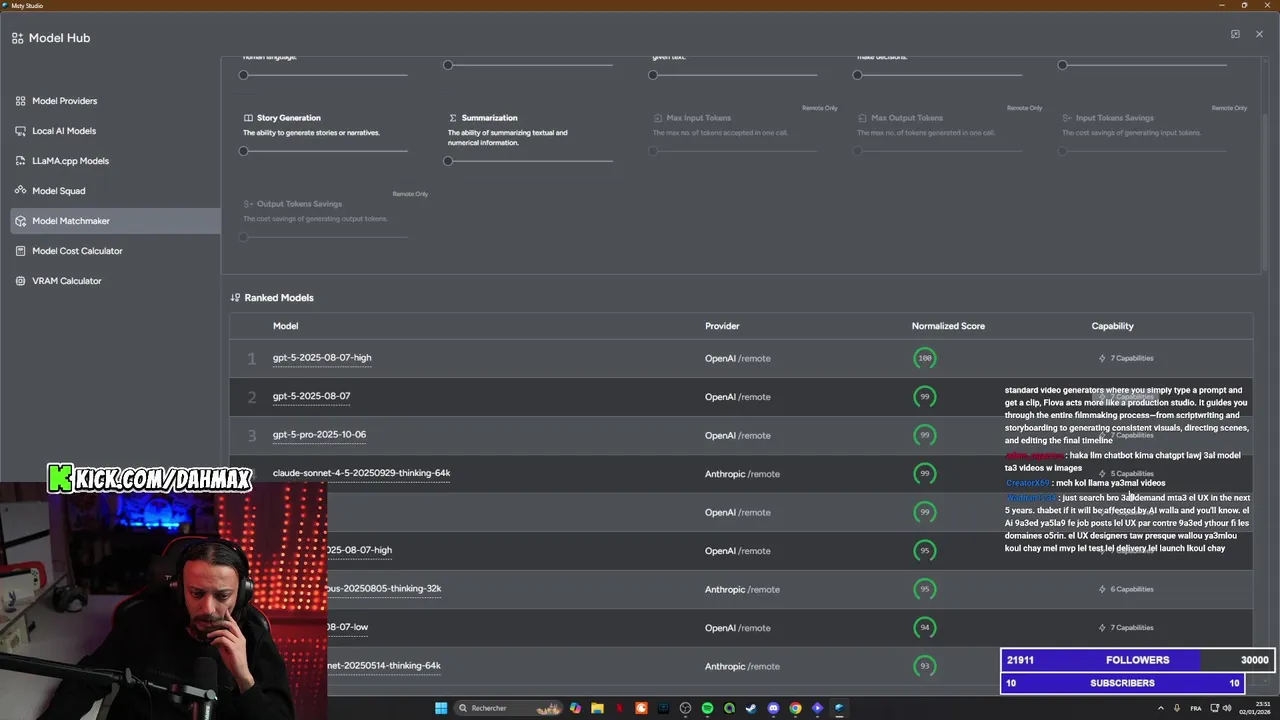This screenshot has width=1280, height=720.
Task: Click the Ranked Models sort icon
Action: [x=235, y=298]
